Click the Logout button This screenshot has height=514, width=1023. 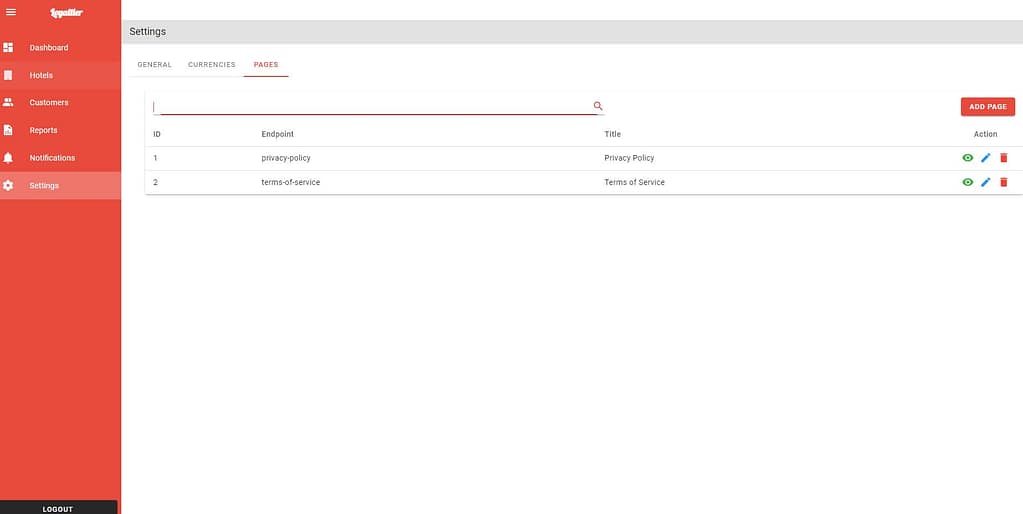tap(58, 508)
